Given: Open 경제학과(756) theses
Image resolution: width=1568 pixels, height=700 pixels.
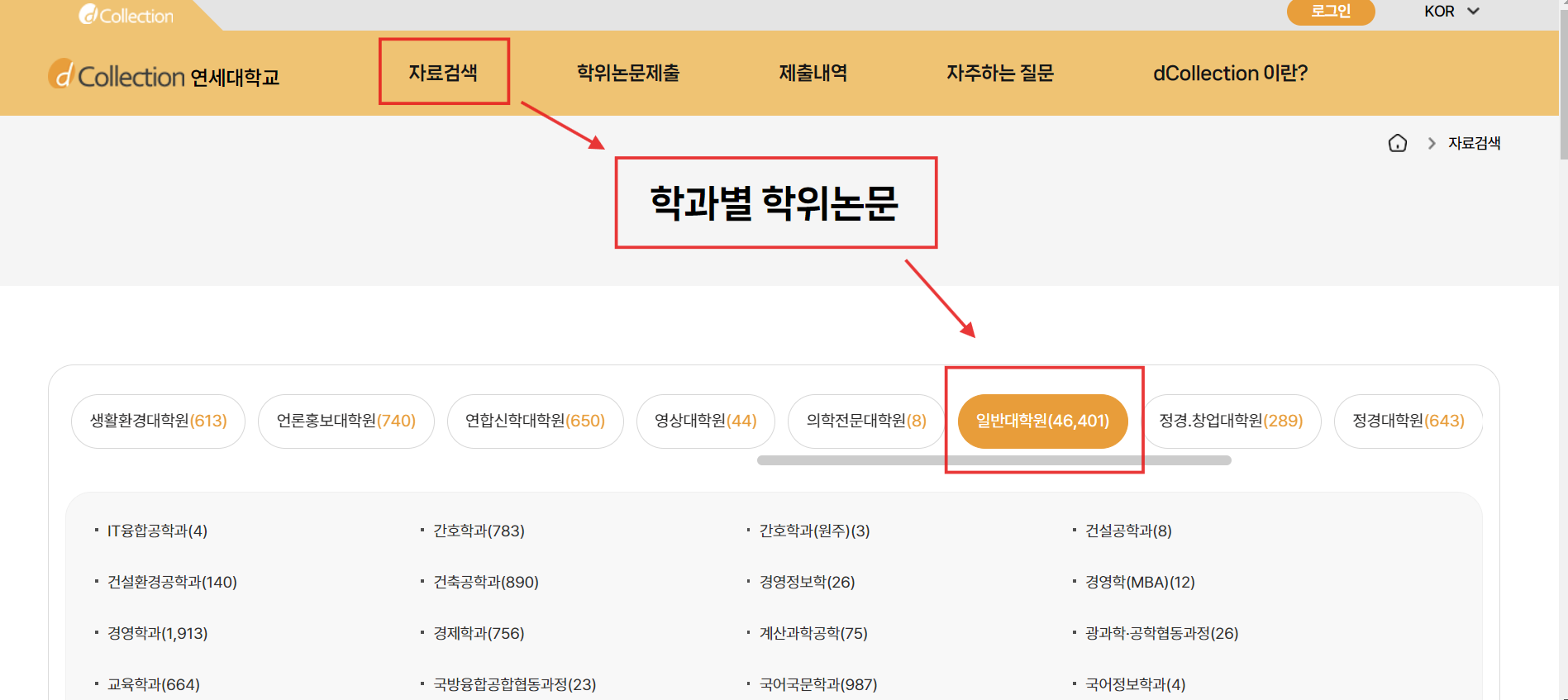Looking at the screenshot, I should tap(479, 633).
